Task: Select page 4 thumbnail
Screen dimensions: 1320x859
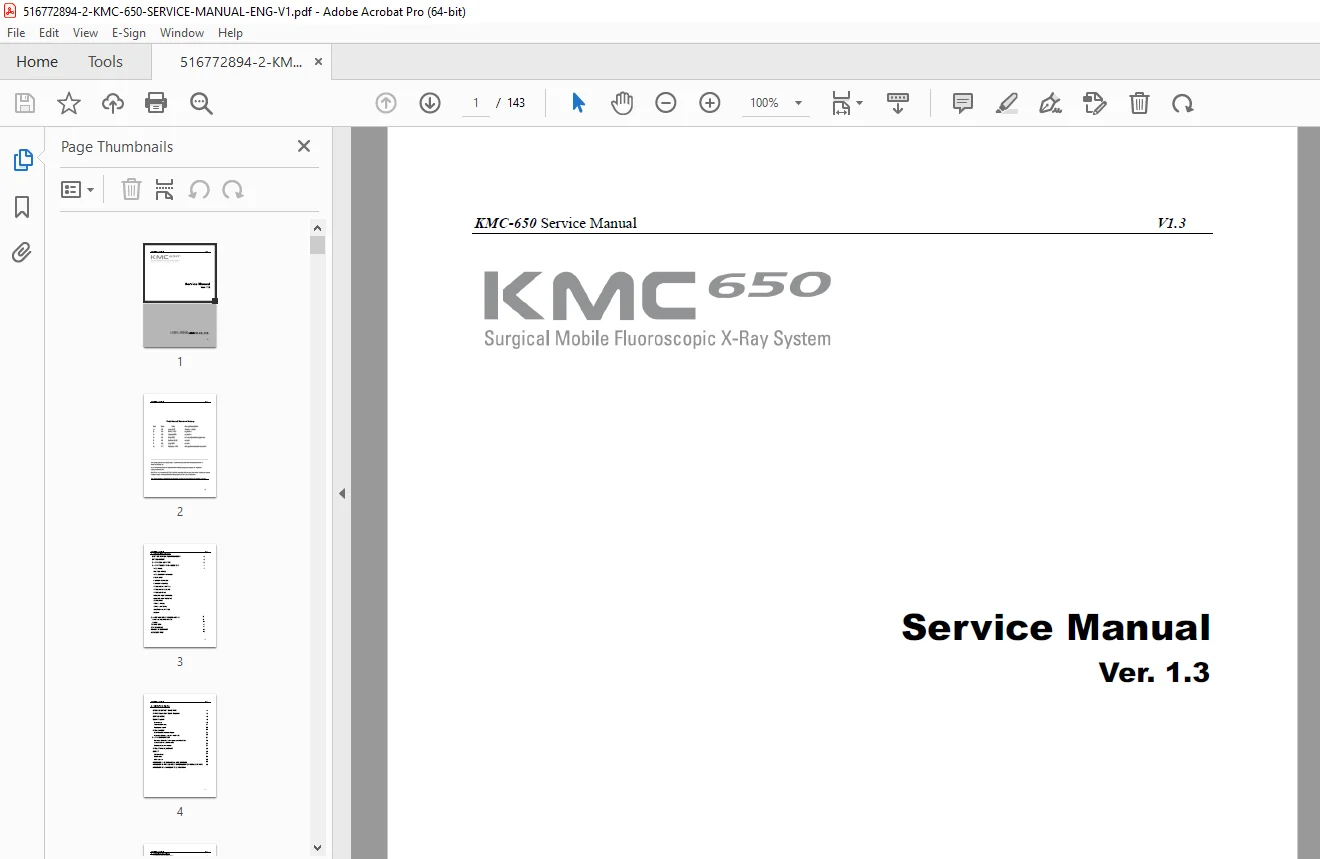Action: (x=180, y=746)
